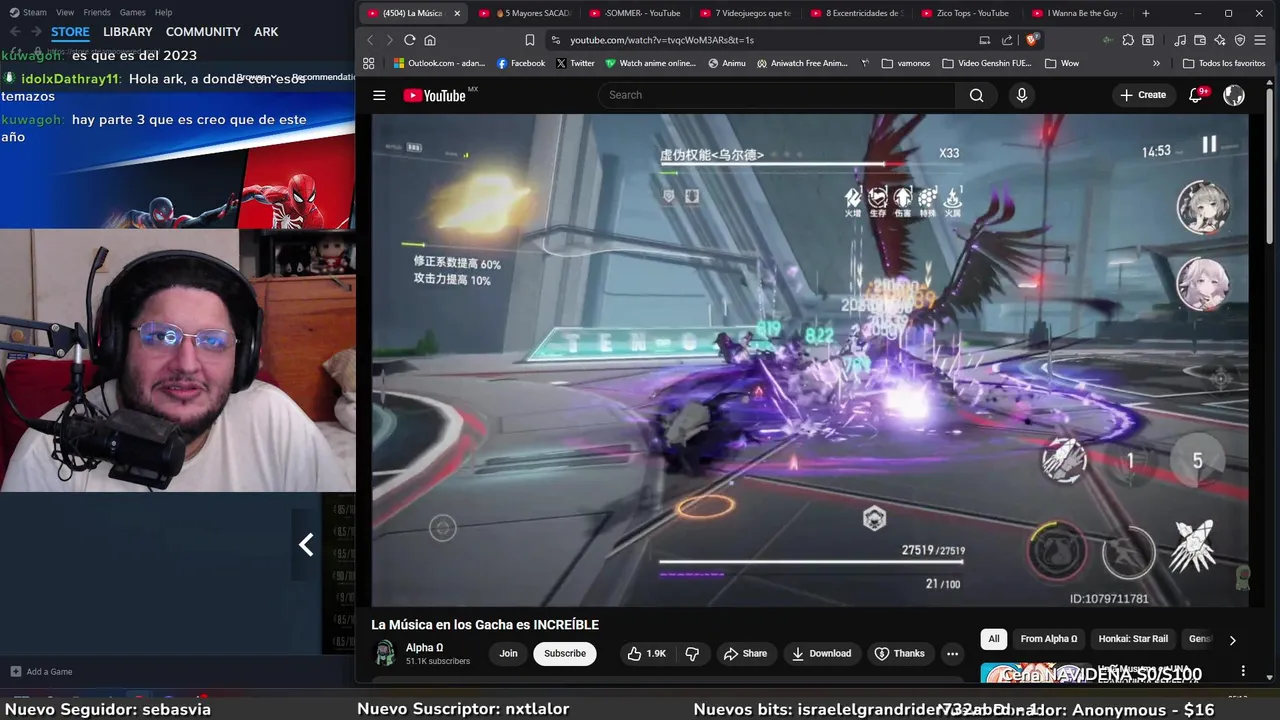
Task: Dislike the video with thumbs down
Action: [x=692, y=653]
